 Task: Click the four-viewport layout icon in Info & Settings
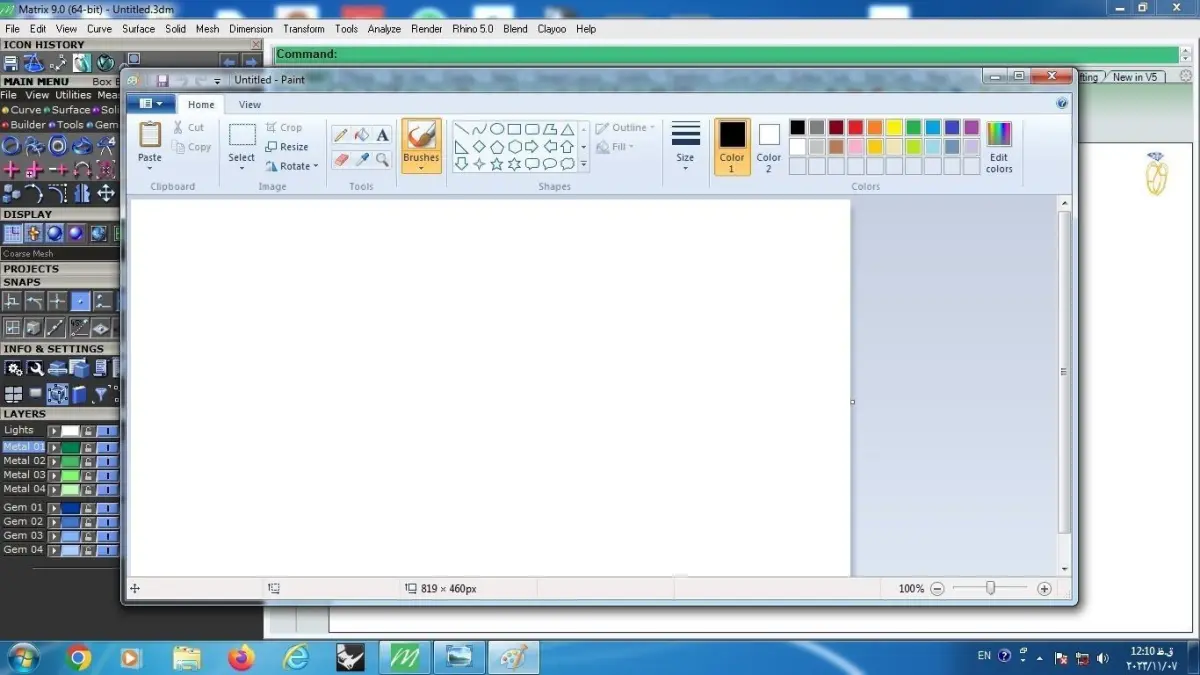coord(13,394)
